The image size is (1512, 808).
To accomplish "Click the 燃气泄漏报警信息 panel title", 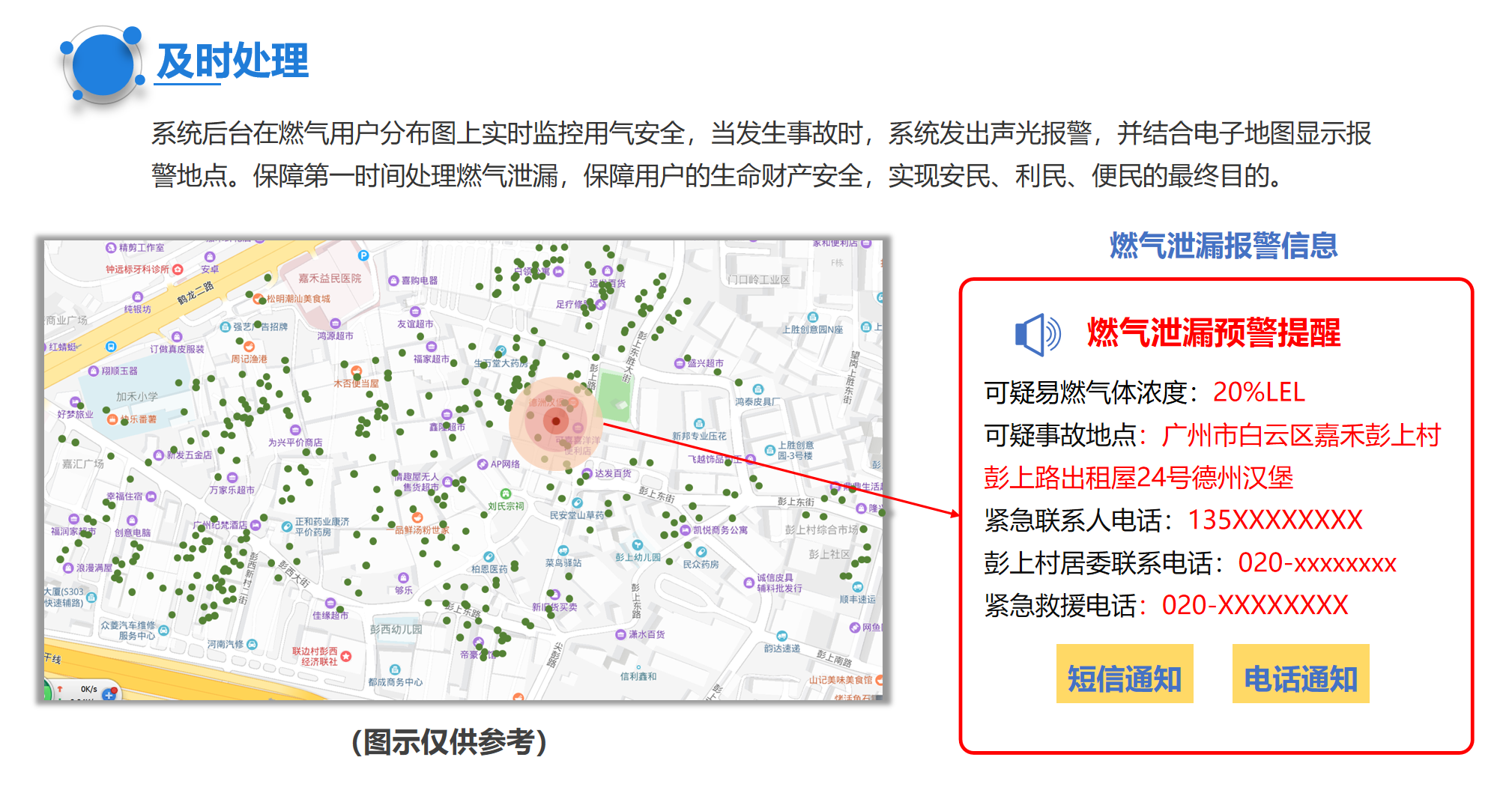I will click(1223, 246).
